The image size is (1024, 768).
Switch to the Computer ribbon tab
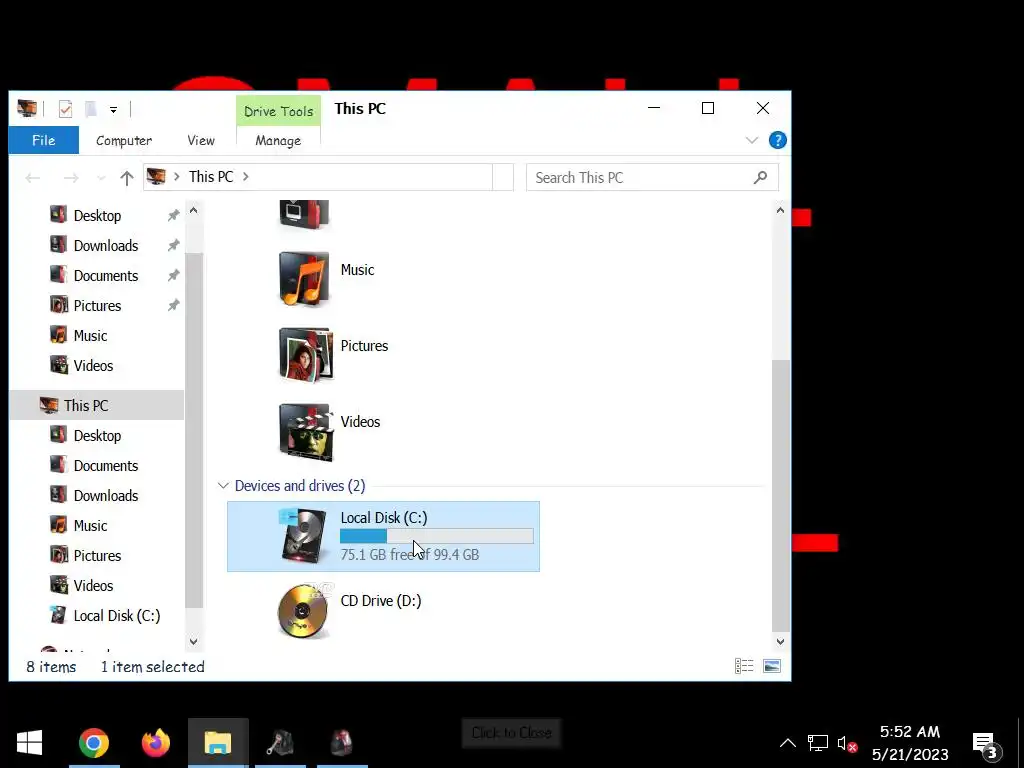[x=124, y=140]
